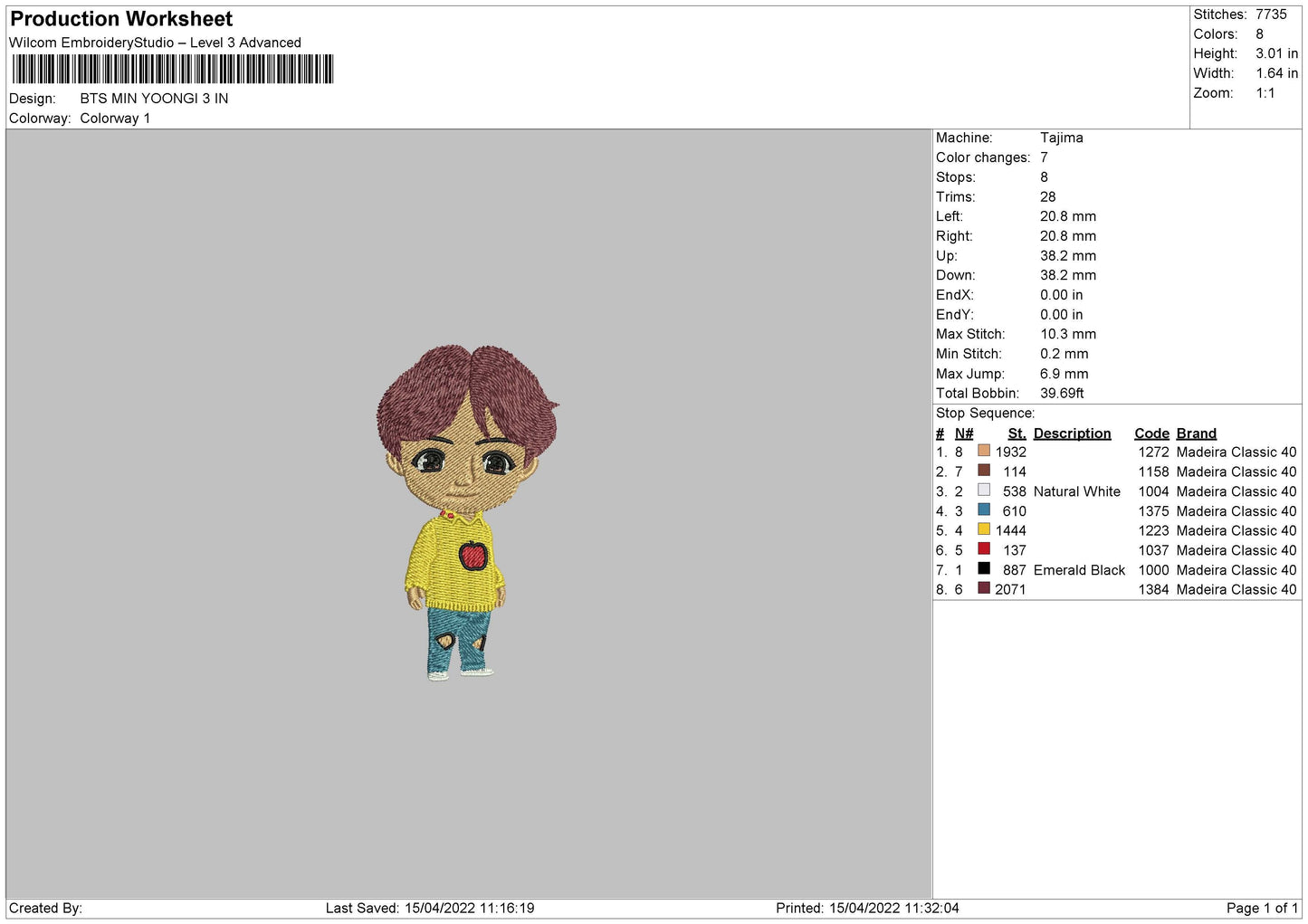Click the barcode under the worksheet title
Viewport: 1308px width, 924px height.
click(x=173, y=70)
